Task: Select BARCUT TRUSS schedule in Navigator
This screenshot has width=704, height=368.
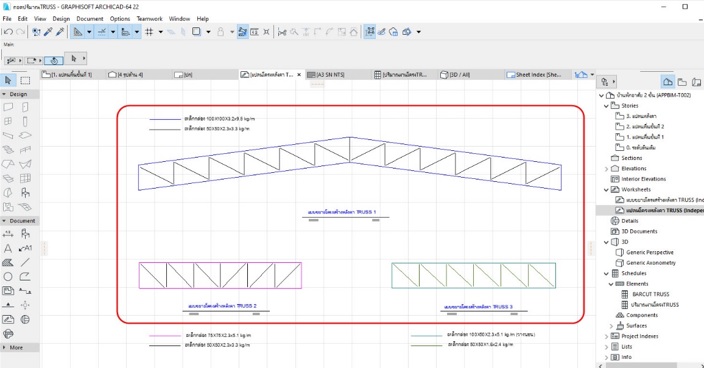Action: [x=651, y=294]
